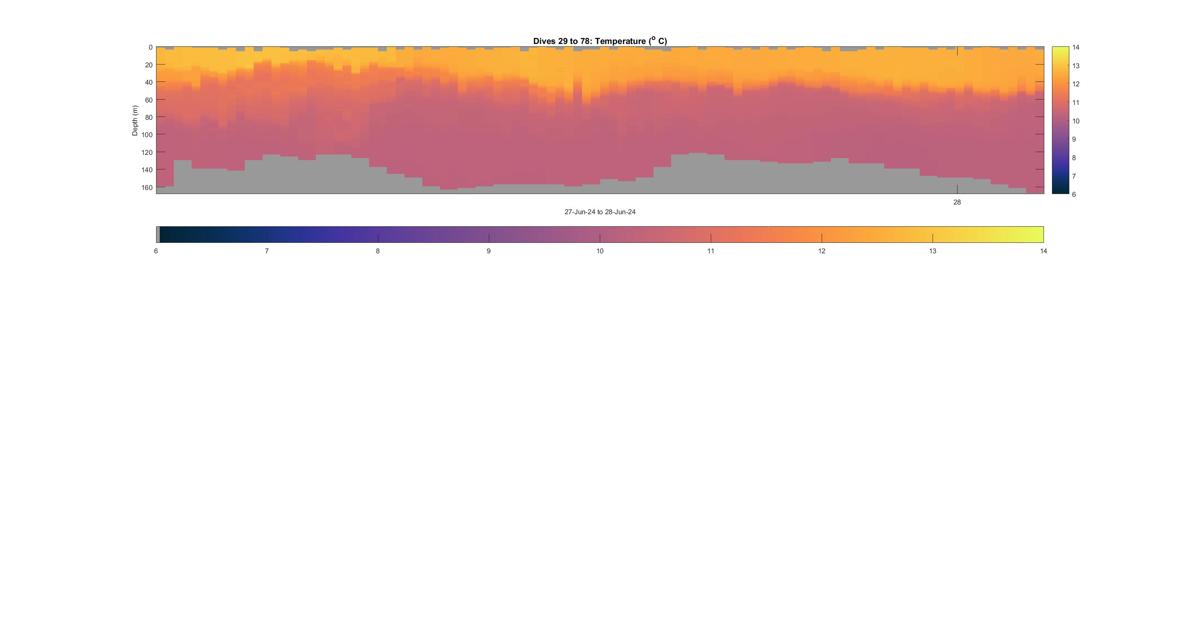Click the "13" tick label under the horizontal colorbar

point(933,251)
